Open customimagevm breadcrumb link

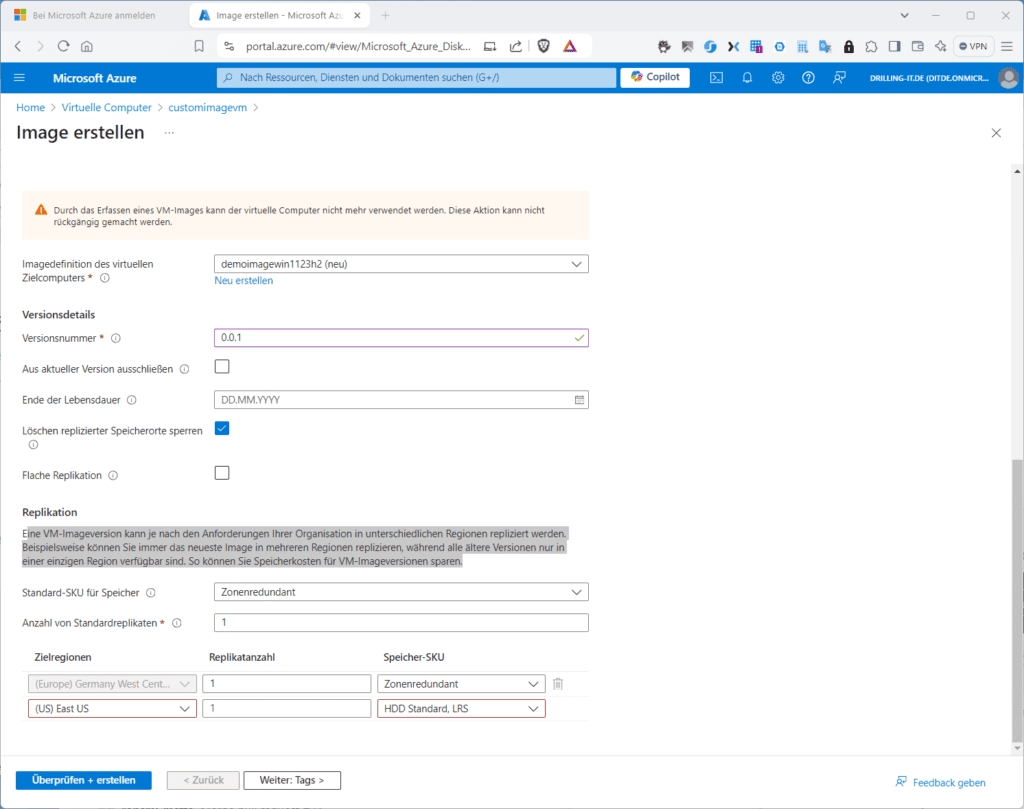208,108
